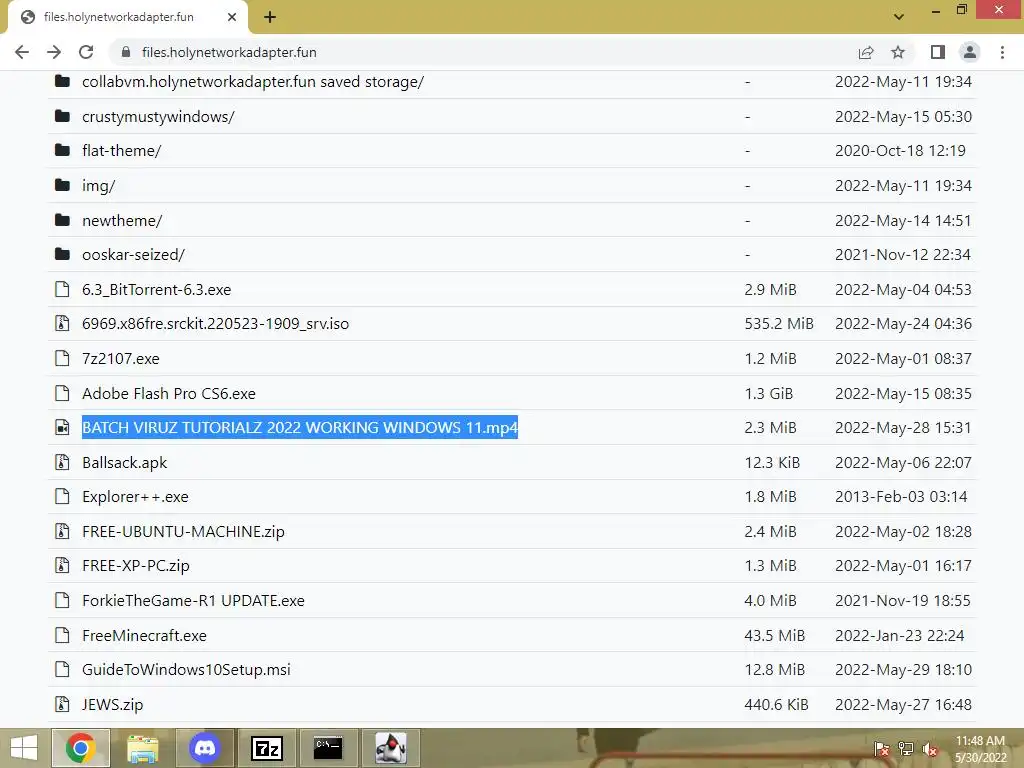This screenshot has width=1024, height=768.
Task: Click the folder icon beside newtheme
Action: pyautogui.click(x=62, y=220)
